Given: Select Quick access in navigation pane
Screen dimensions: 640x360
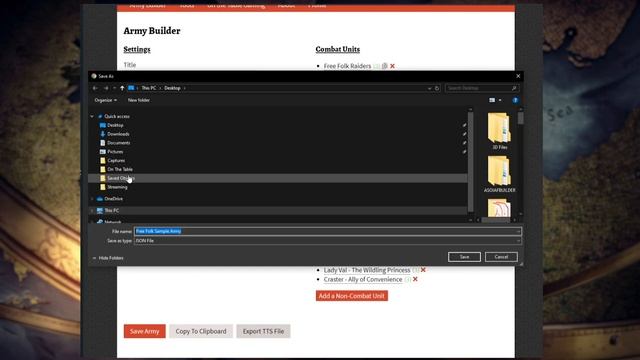Looking at the screenshot, I should 117,116.
